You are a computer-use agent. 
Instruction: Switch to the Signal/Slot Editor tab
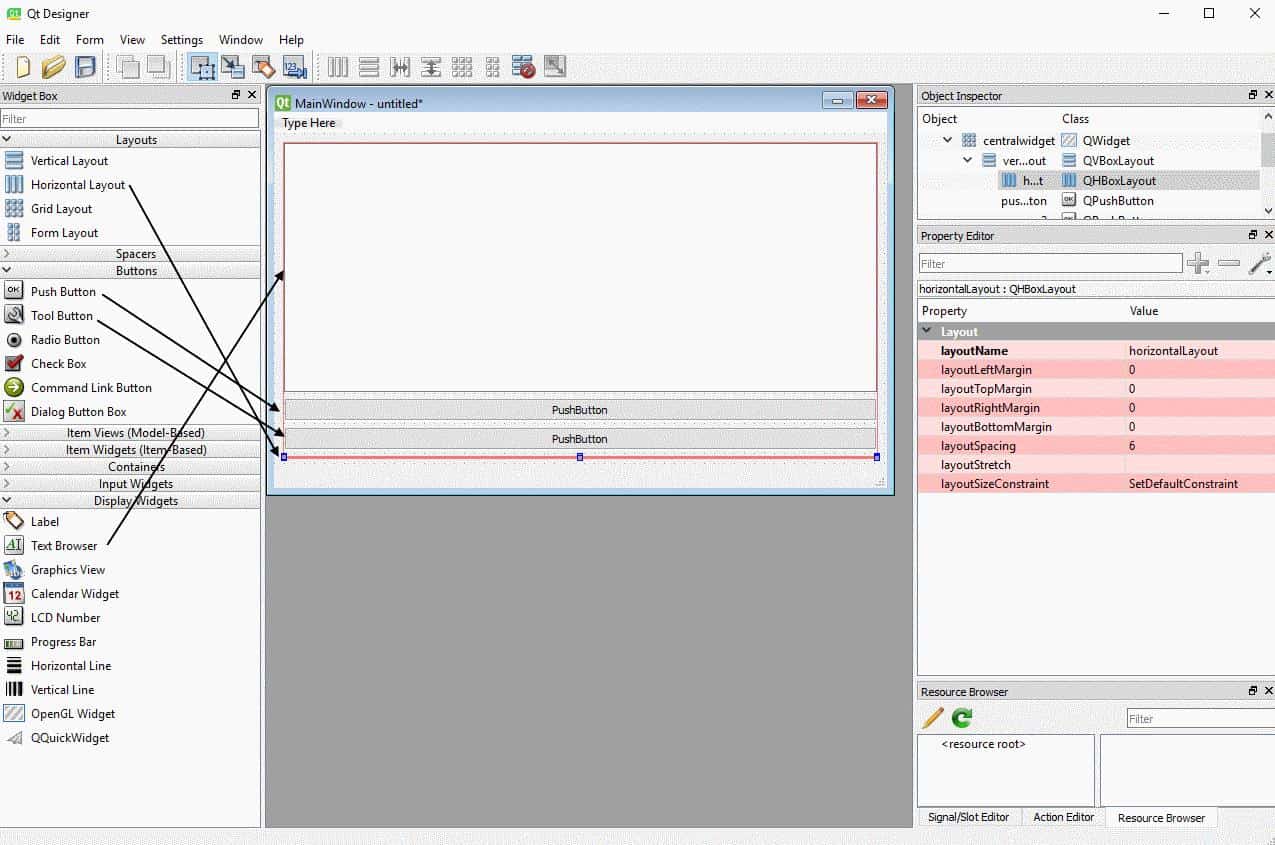(968, 817)
